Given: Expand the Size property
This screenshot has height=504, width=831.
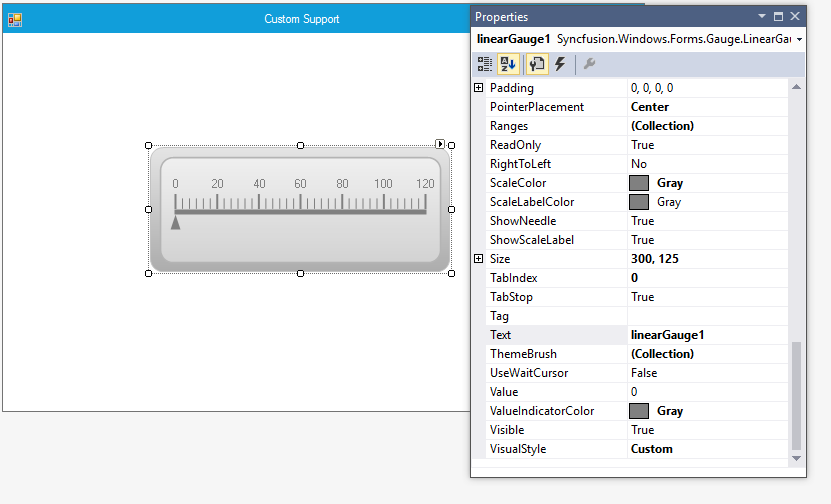Looking at the screenshot, I should coord(479,259).
